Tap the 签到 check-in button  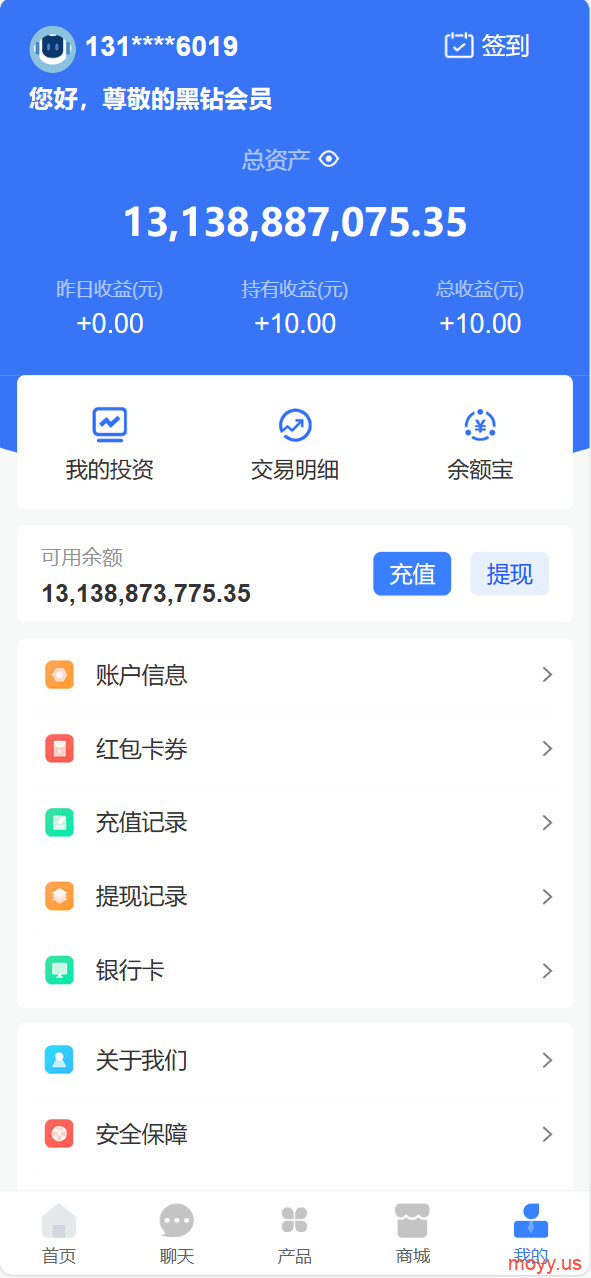pyautogui.click(x=487, y=46)
